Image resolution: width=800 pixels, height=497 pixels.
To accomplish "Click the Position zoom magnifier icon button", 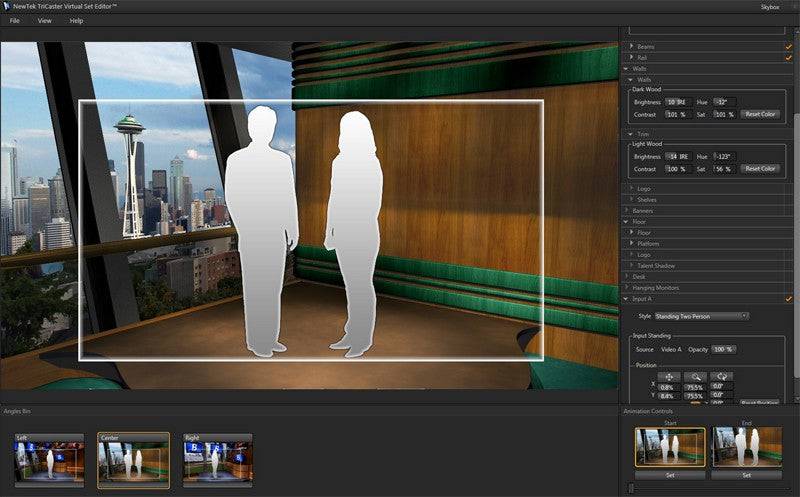I will pyautogui.click(x=695, y=377).
